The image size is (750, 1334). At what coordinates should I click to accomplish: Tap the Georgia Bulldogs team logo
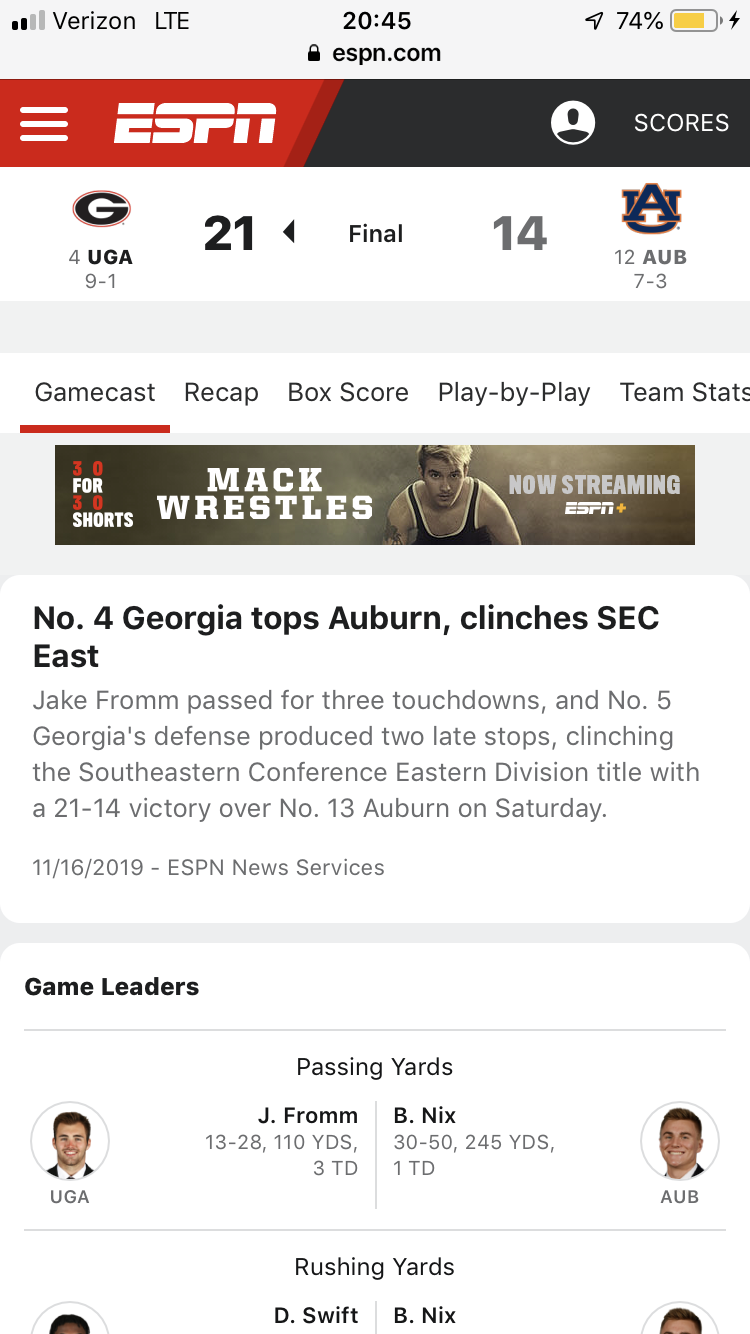click(101, 209)
